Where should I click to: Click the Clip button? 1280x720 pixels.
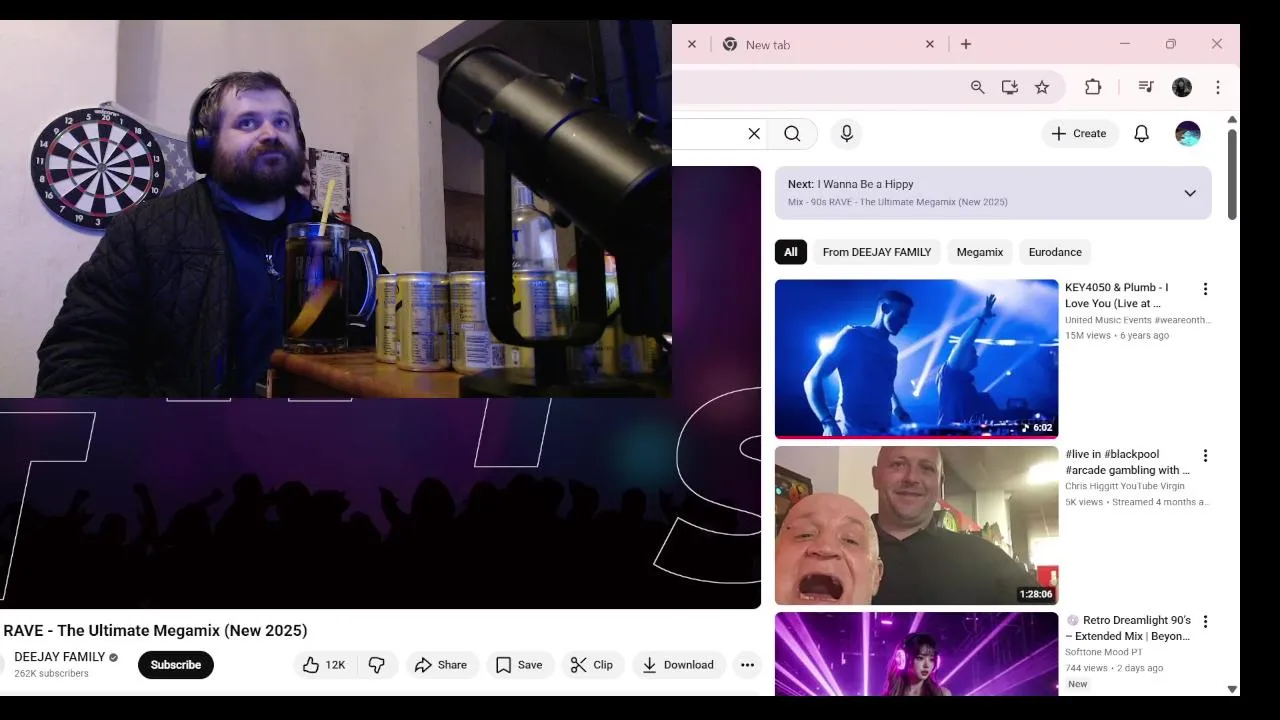click(x=592, y=665)
